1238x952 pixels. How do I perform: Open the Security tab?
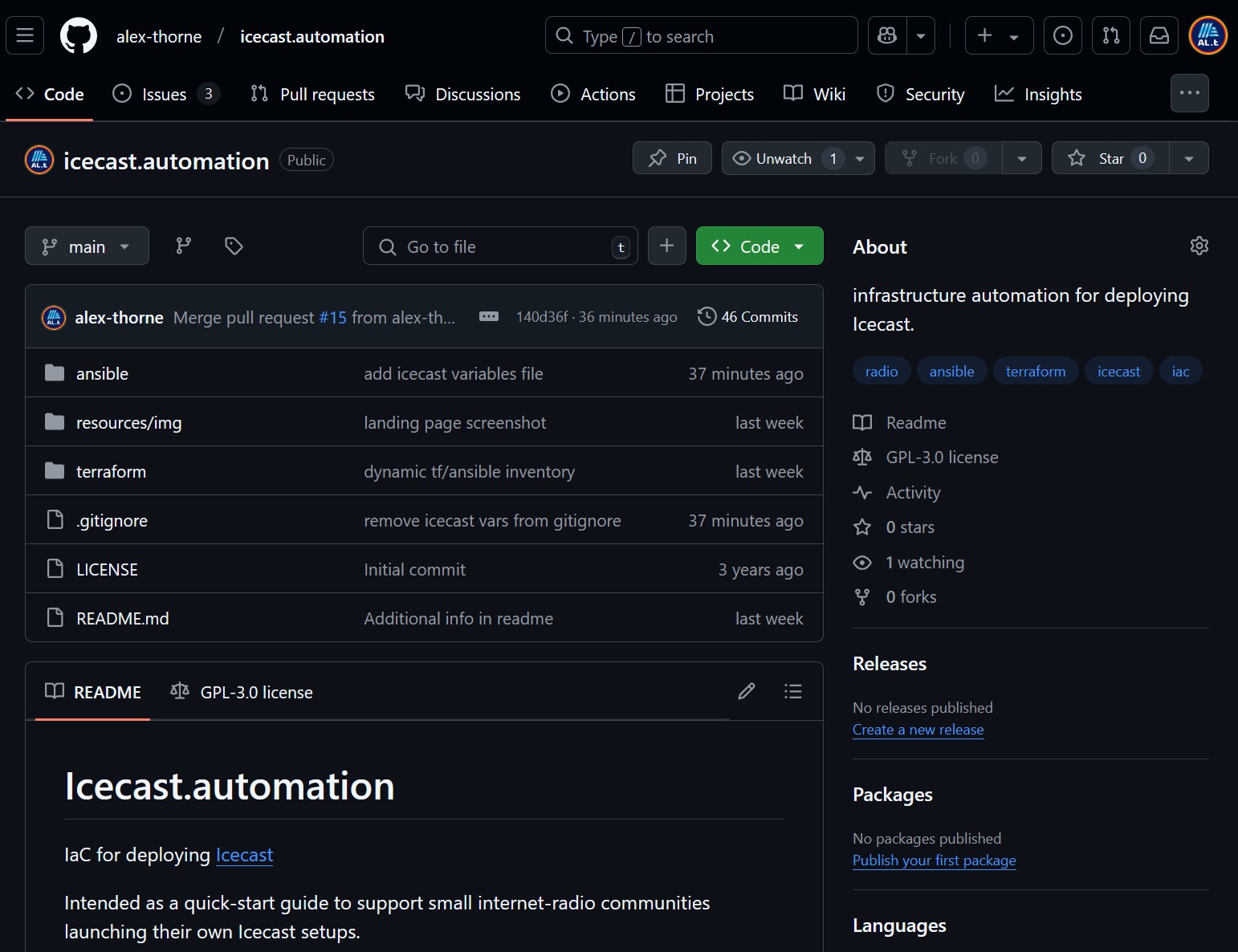(x=921, y=94)
